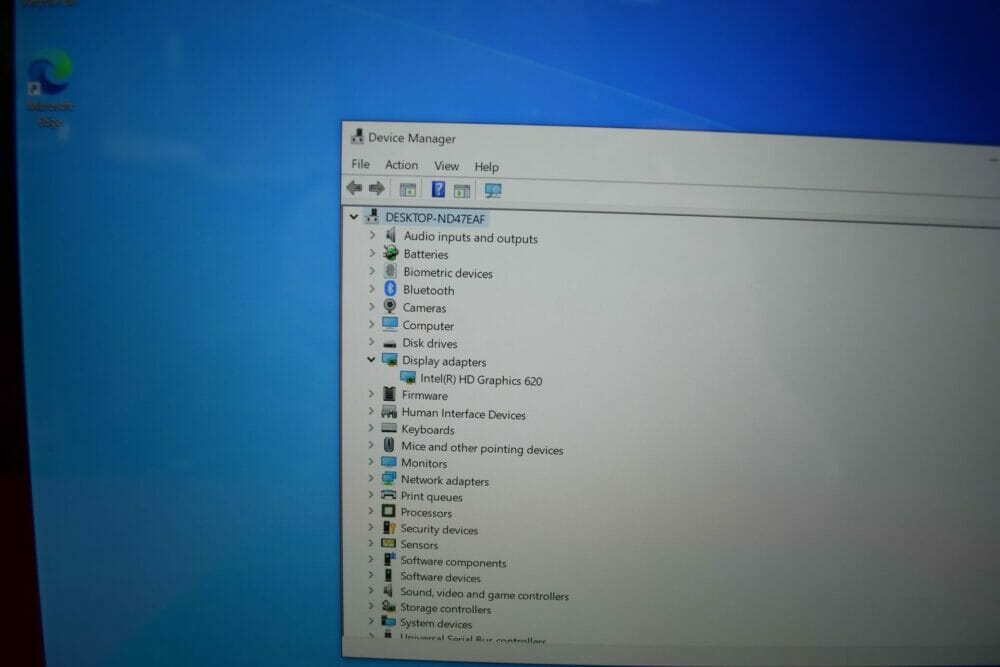Click the System devices folder icon
This screenshot has width=1000, height=667.
tap(388, 621)
